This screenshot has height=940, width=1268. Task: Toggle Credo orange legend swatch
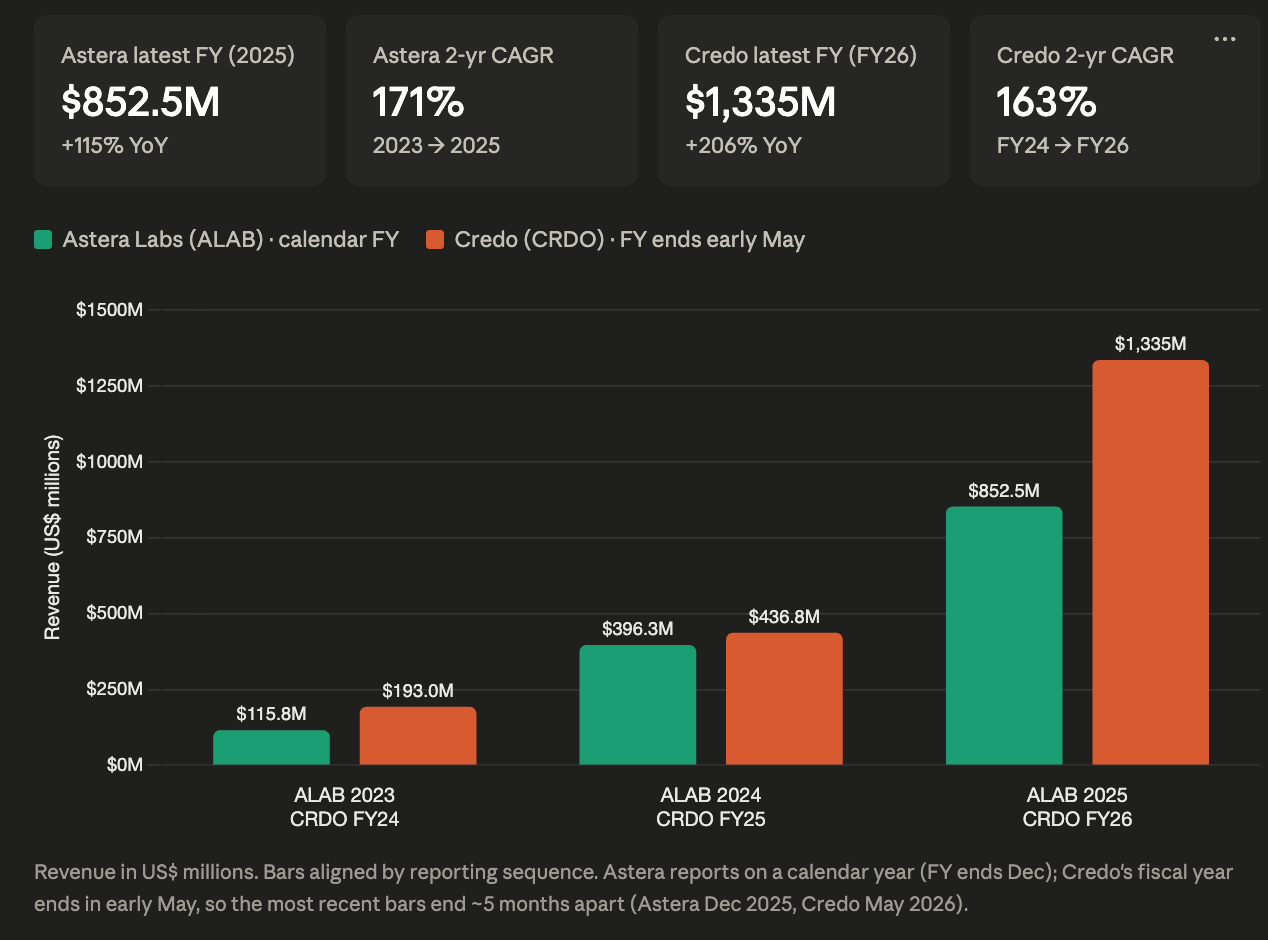(435, 240)
